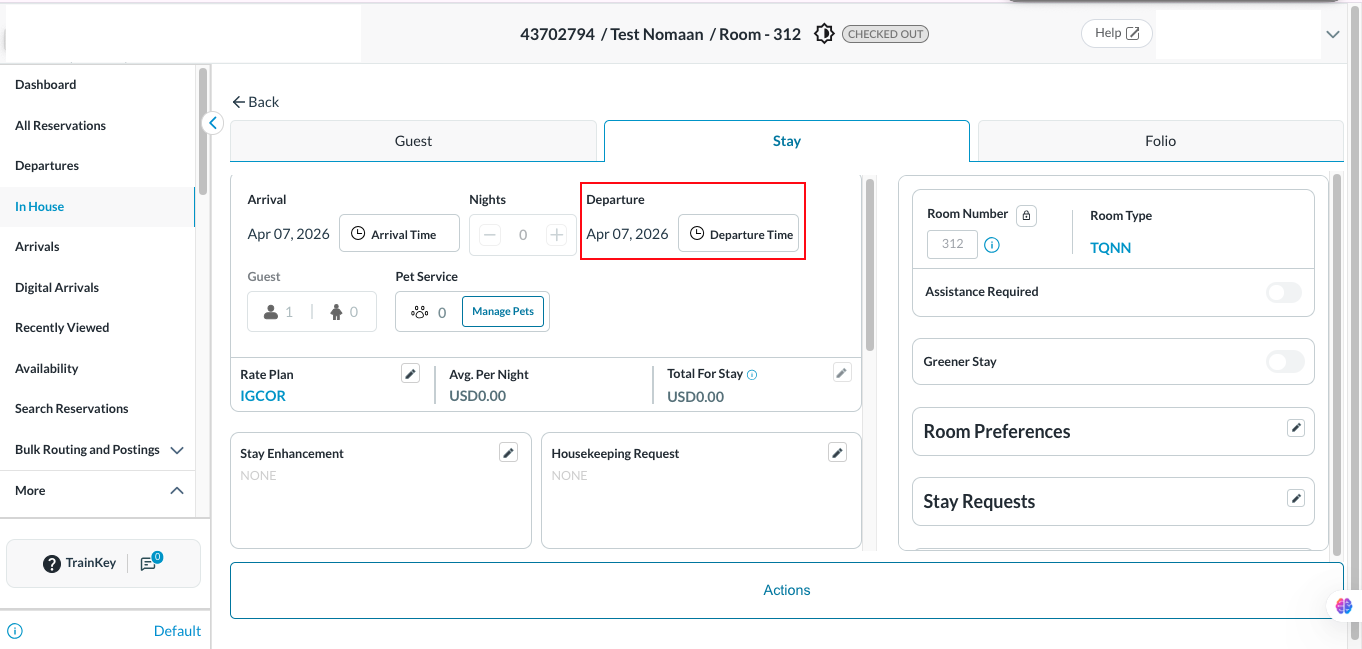Click the Room Preferences edit icon
The width and height of the screenshot is (1362, 649).
pos(1295,428)
